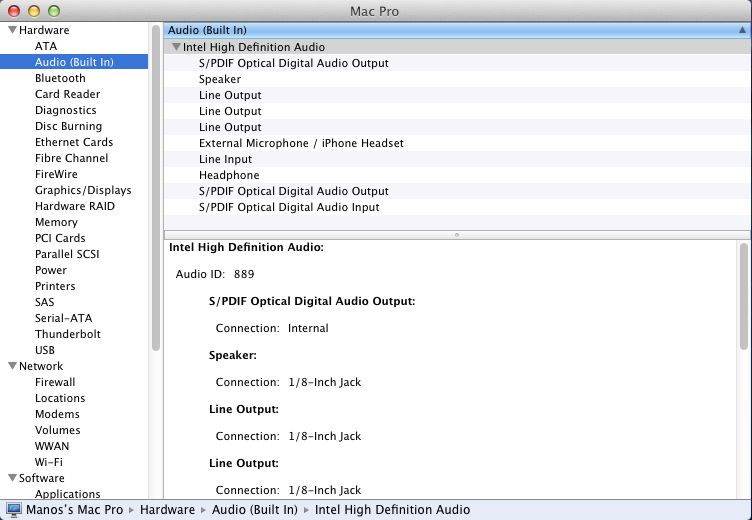Collapse the Hardware section
This screenshot has width=752, height=520.
12,30
